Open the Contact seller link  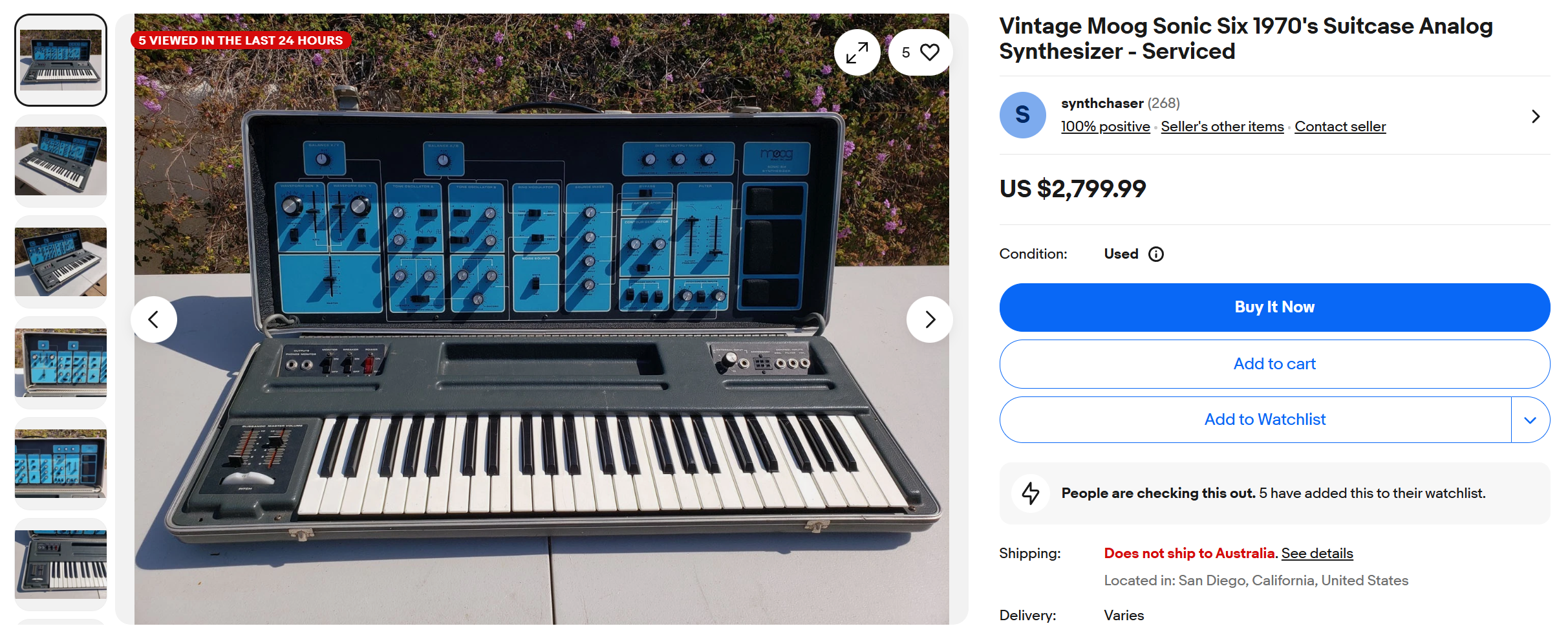tap(1340, 127)
